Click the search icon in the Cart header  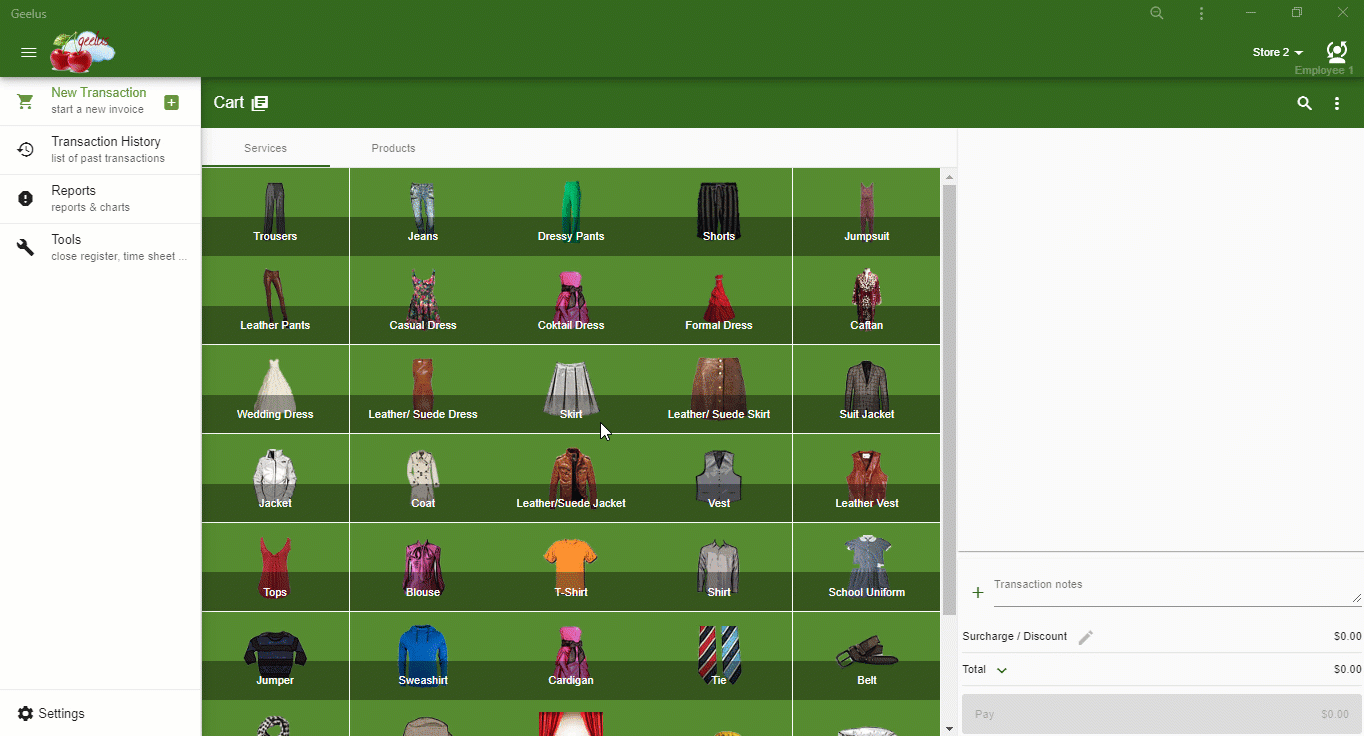point(1304,103)
